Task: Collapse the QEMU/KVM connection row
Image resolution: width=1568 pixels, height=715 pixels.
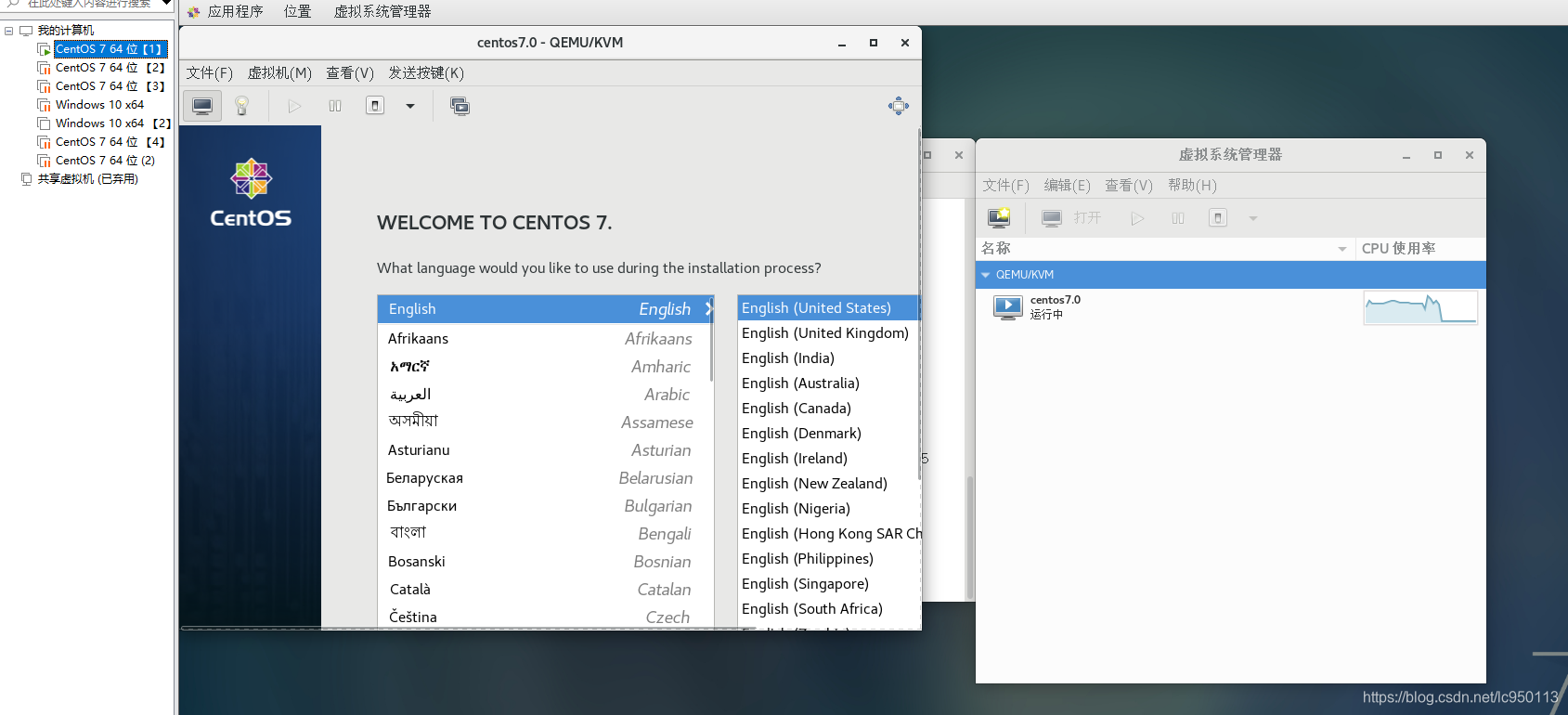Action: point(986,275)
